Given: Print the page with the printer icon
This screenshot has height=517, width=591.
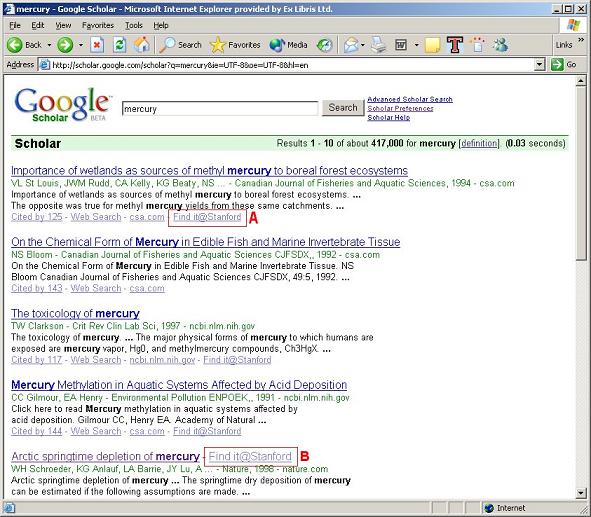Looking at the screenshot, I should 378,45.
